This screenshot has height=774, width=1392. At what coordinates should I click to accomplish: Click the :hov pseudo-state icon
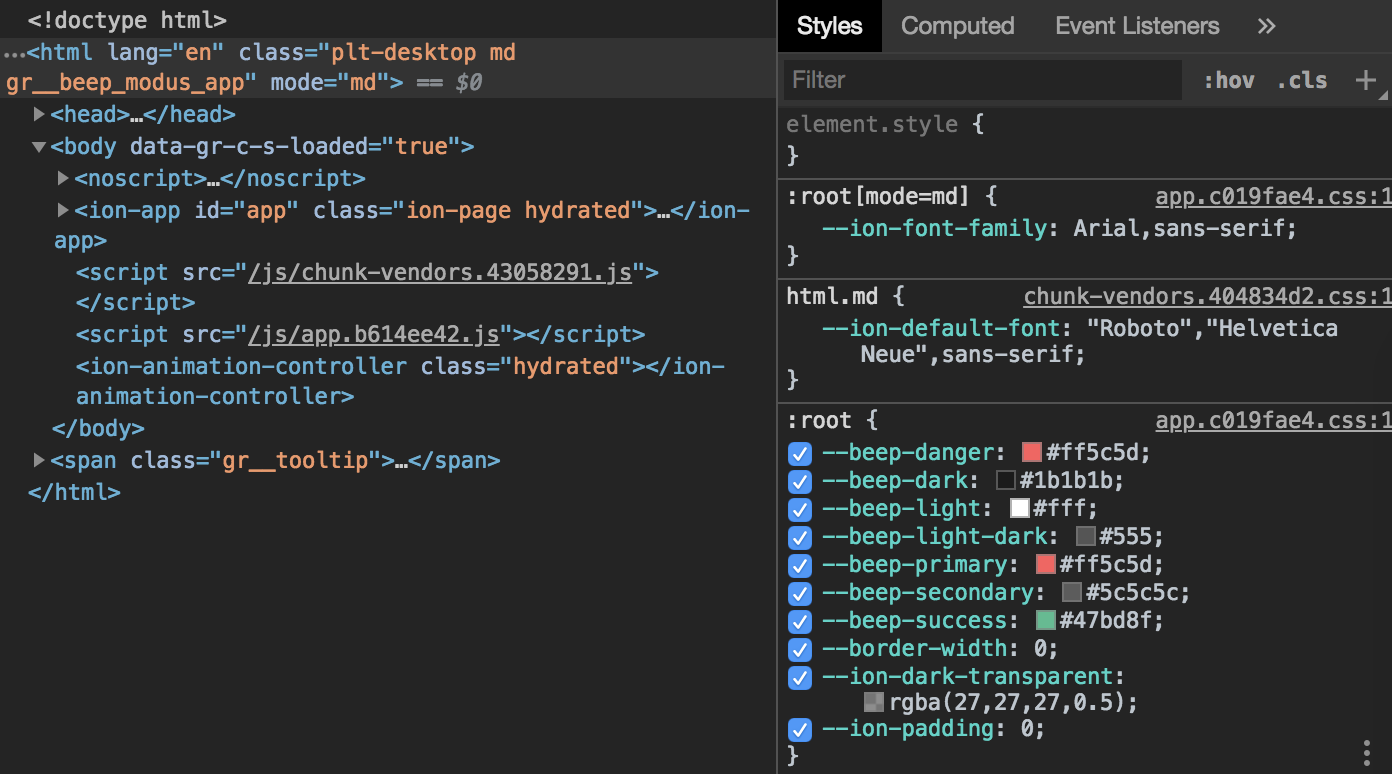pyautogui.click(x=1228, y=80)
